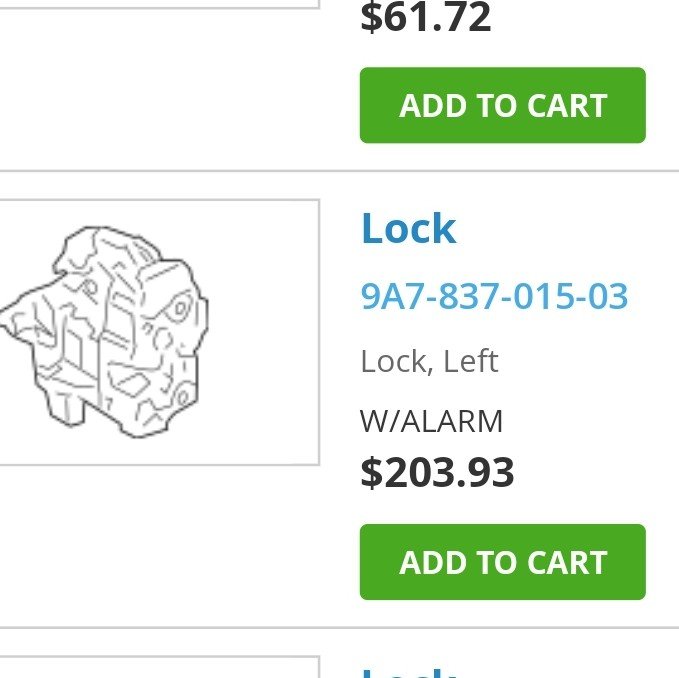Click the $61.72 price
This screenshot has height=678, width=679.
[425, 18]
